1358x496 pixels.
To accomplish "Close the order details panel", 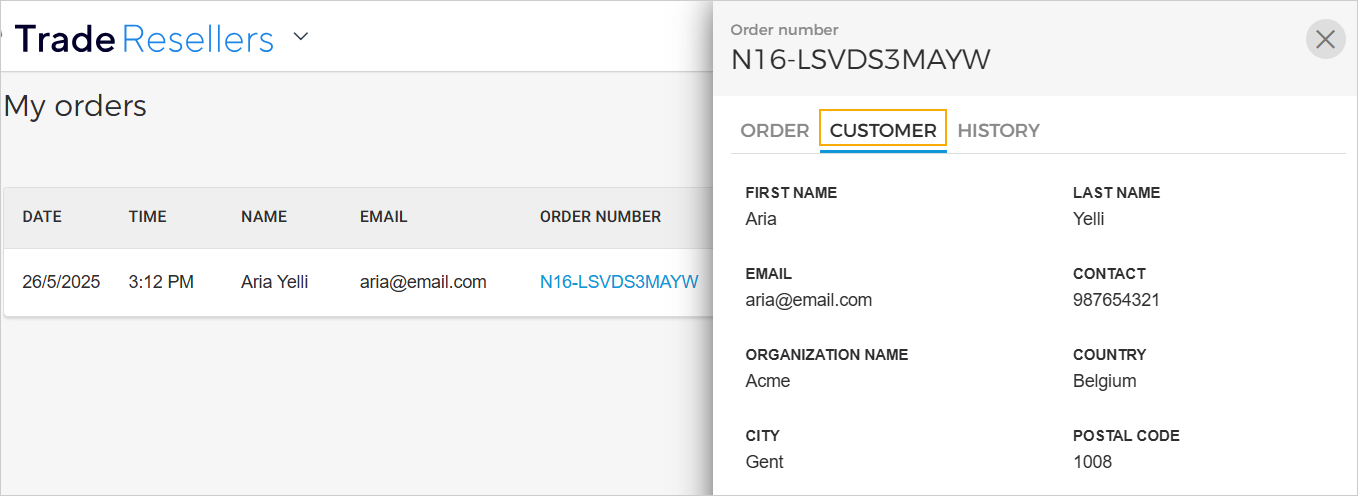I will point(1325,39).
